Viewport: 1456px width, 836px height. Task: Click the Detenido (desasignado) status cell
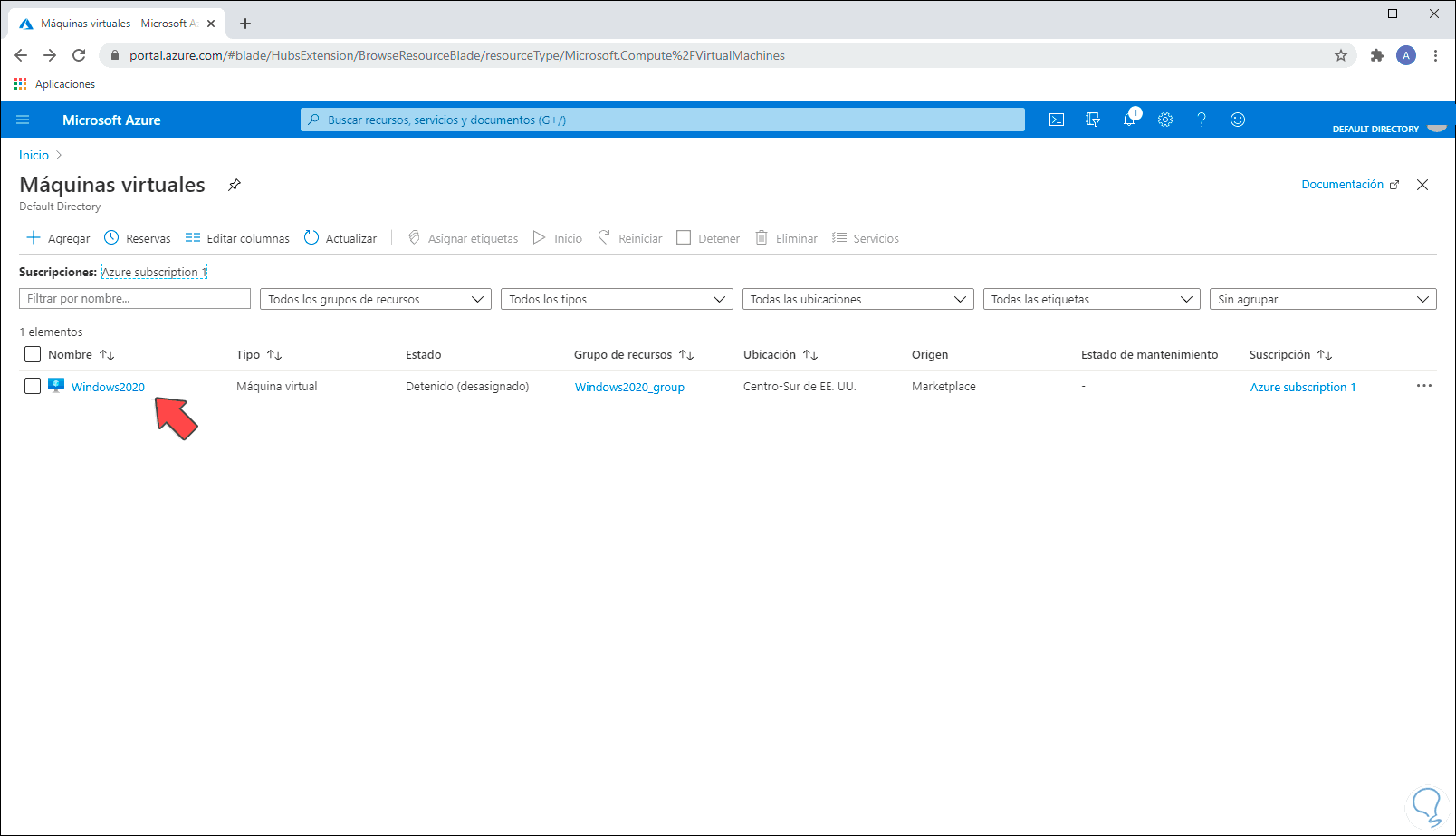coord(467,386)
